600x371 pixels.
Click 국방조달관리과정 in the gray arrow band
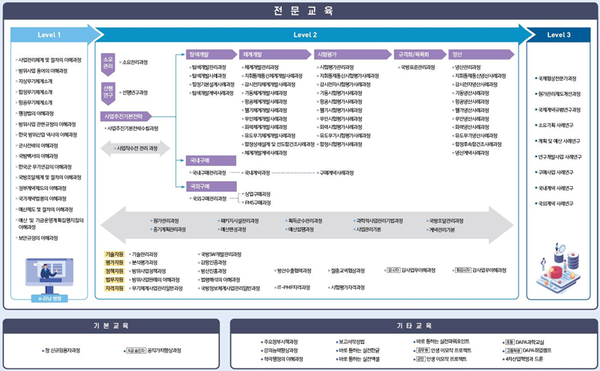click(446, 221)
